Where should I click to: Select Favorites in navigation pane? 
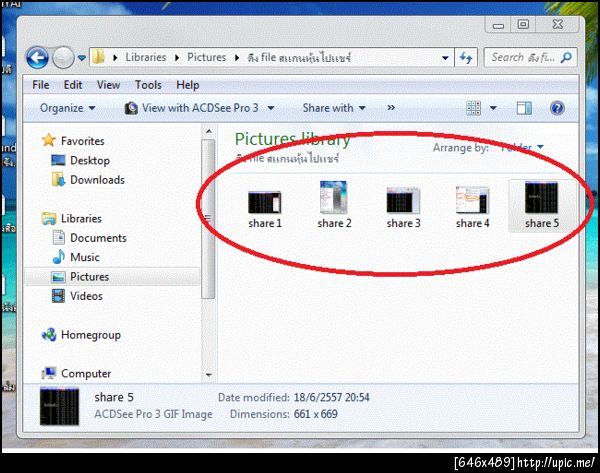(83, 141)
